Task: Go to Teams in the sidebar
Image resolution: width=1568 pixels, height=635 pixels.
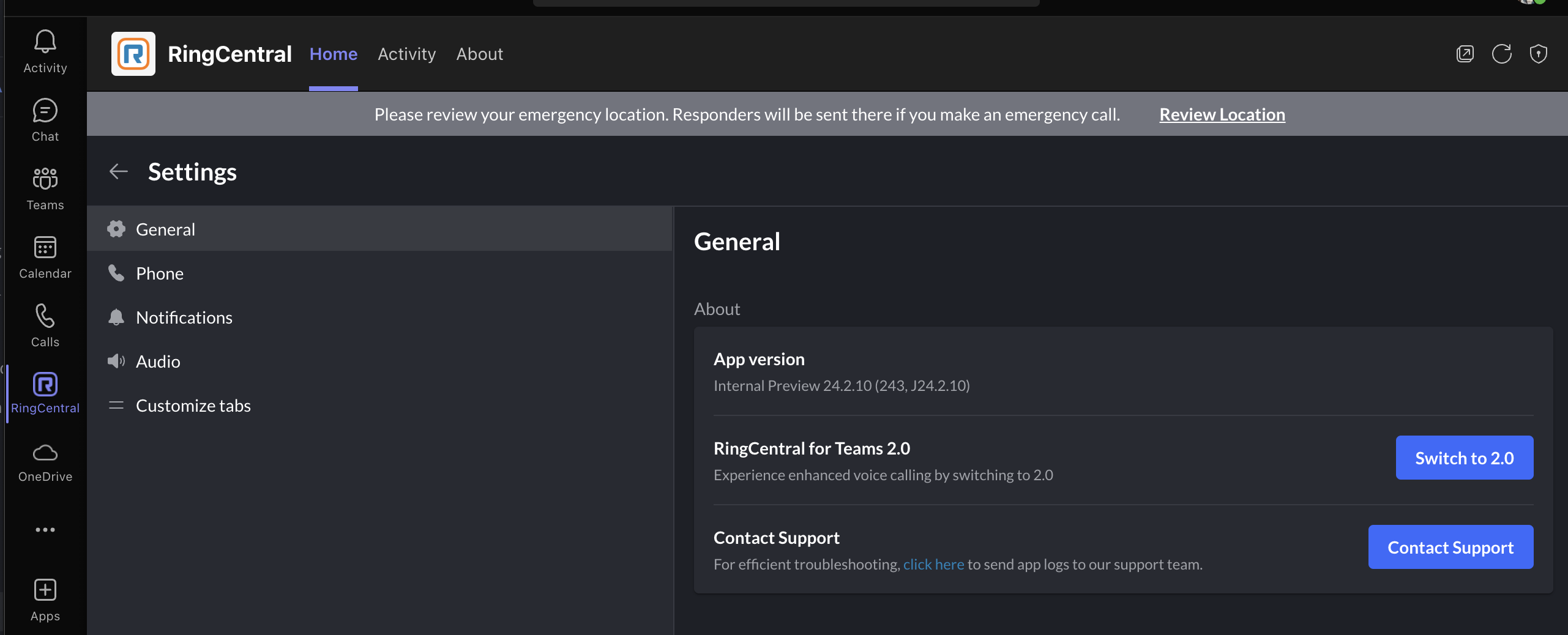Action: click(x=45, y=188)
